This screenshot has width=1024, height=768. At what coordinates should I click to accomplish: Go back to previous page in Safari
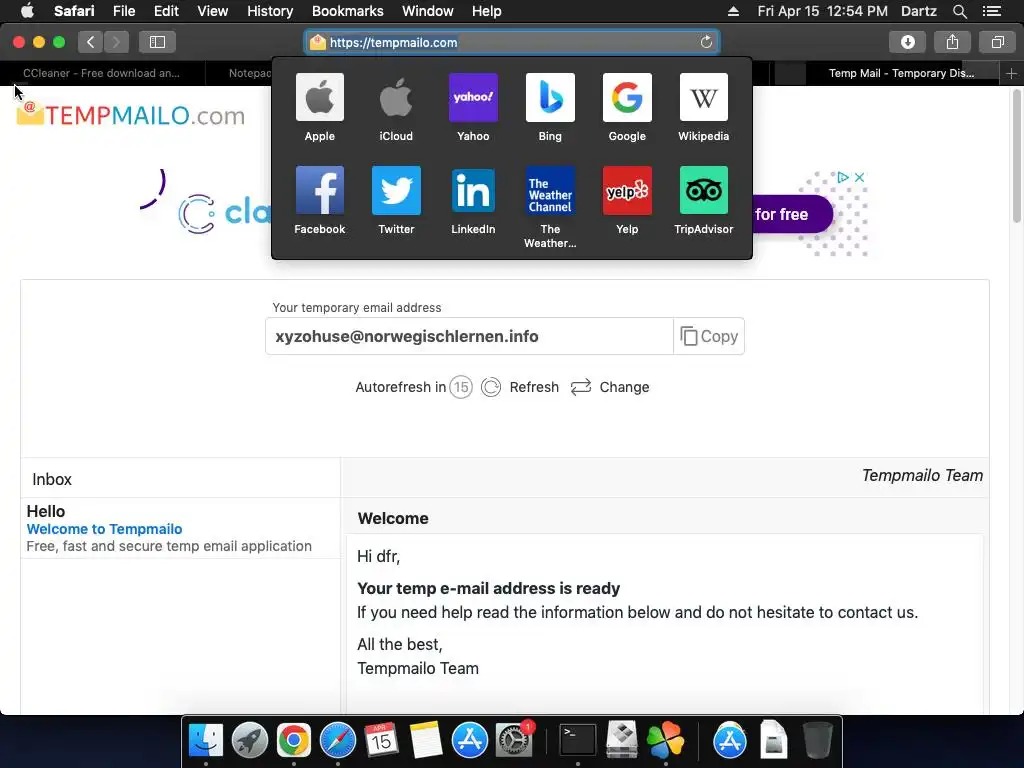pos(91,42)
